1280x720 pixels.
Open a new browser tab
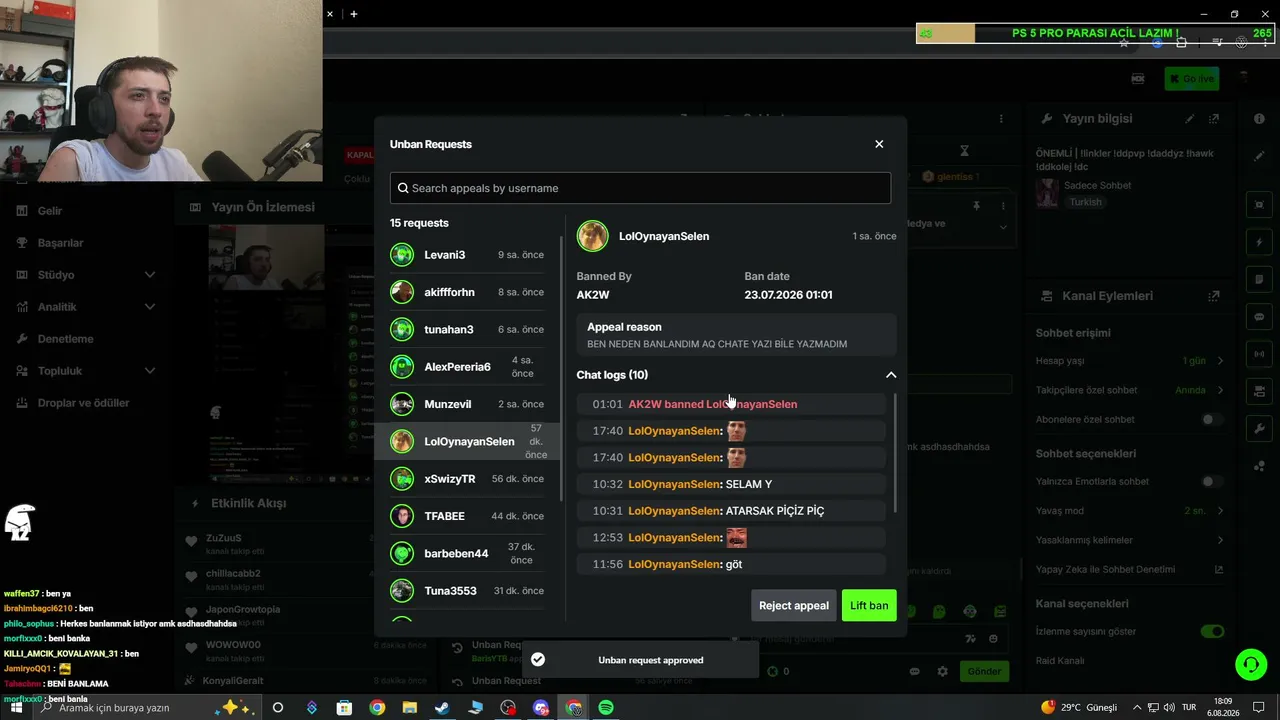pos(354,14)
